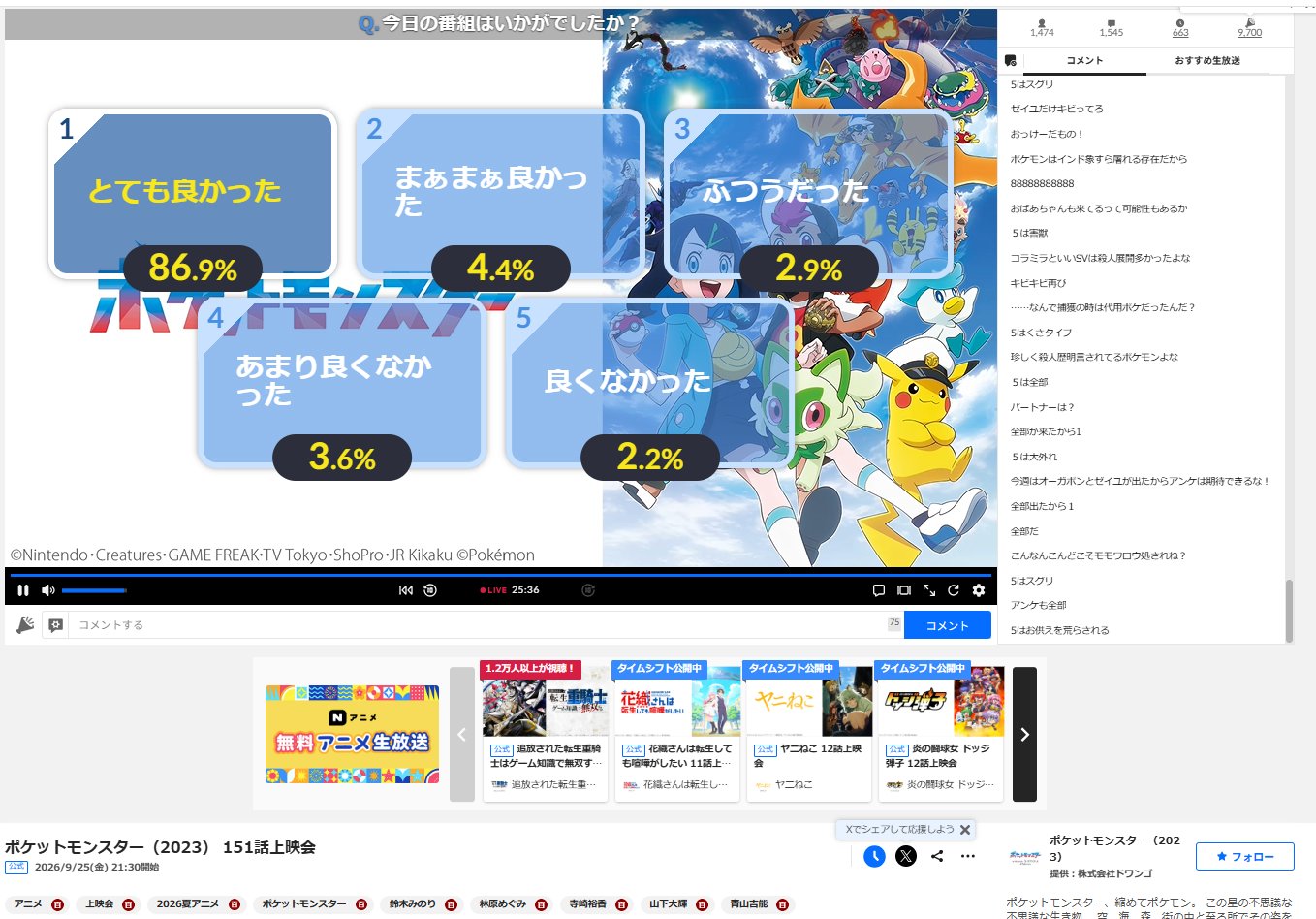Follow the ポケットモンスター channel

[1245, 857]
